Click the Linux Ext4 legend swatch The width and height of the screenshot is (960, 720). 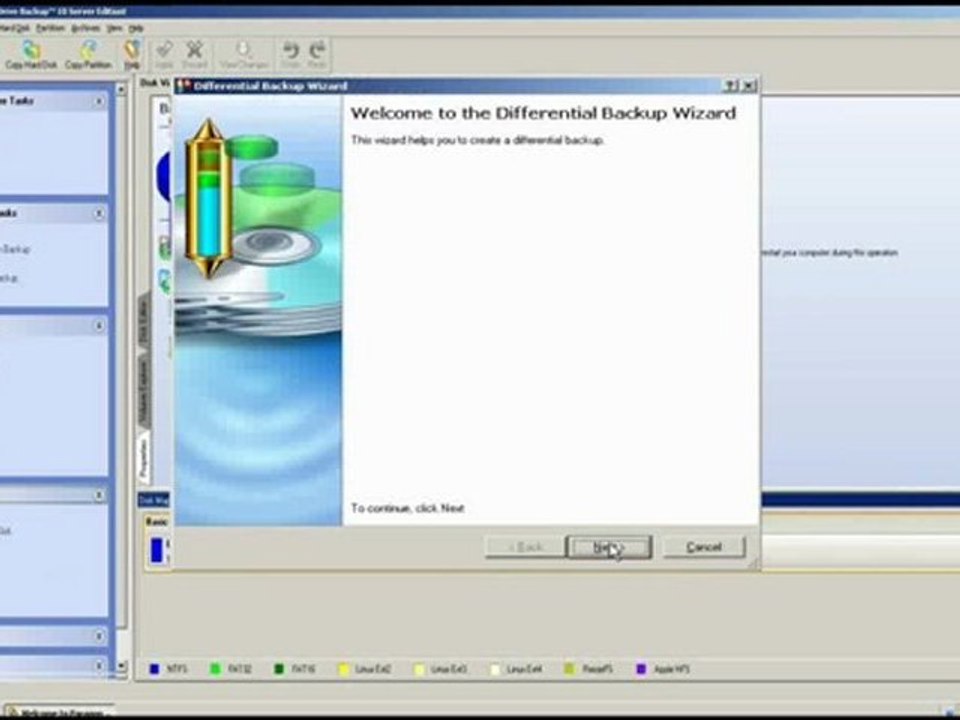click(x=495, y=669)
